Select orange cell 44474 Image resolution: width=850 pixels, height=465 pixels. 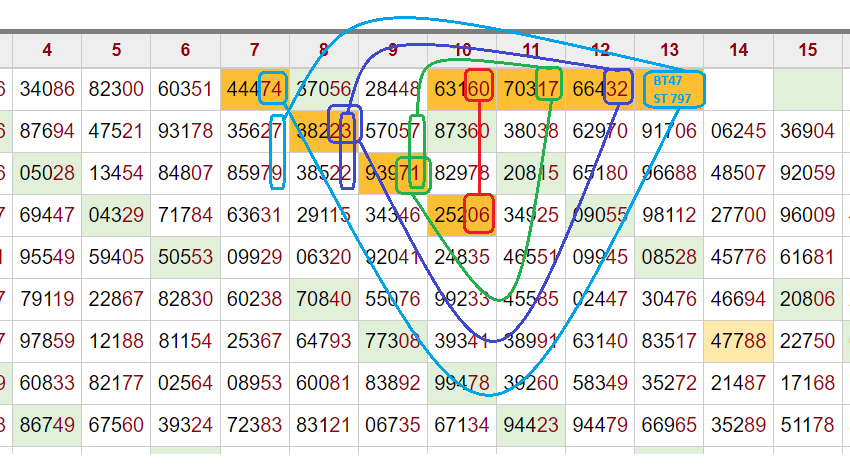click(x=255, y=89)
